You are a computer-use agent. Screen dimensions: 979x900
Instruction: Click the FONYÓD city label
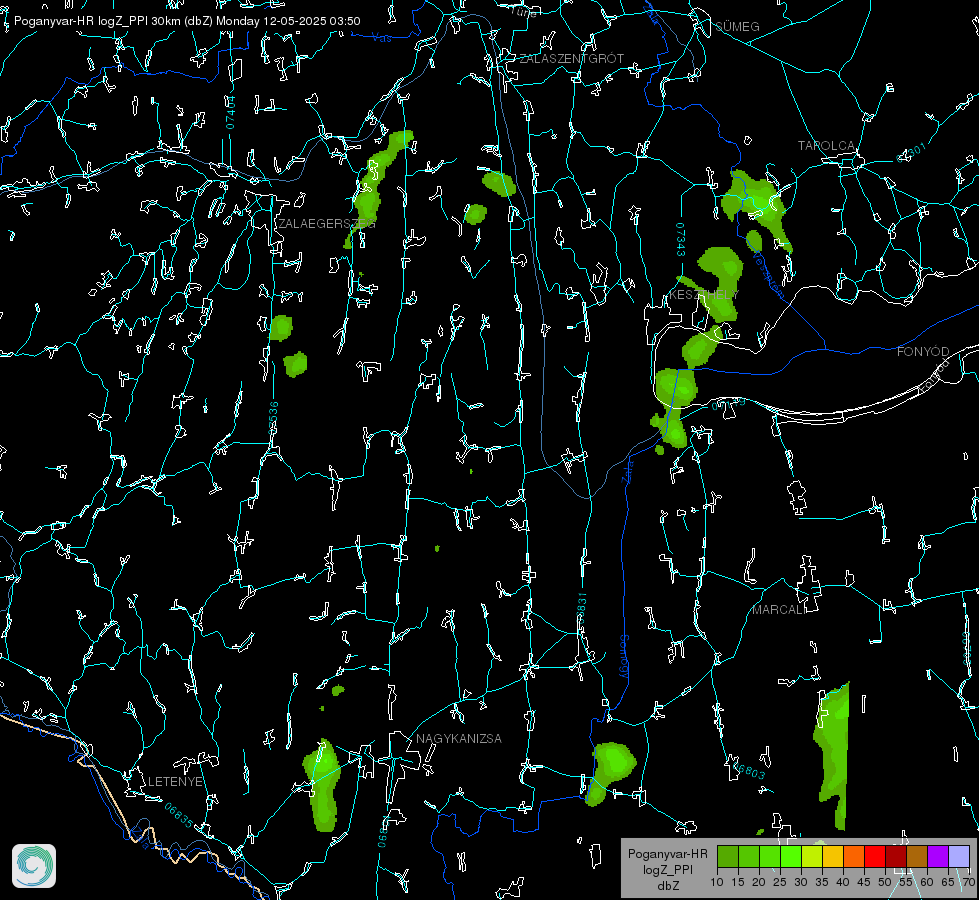923,352
